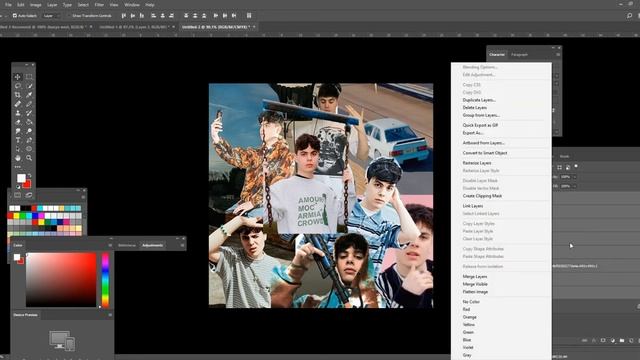Image resolution: width=640 pixels, height=360 pixels.
Task: Click the search magnifier in options bar
Action: point(629,16)
